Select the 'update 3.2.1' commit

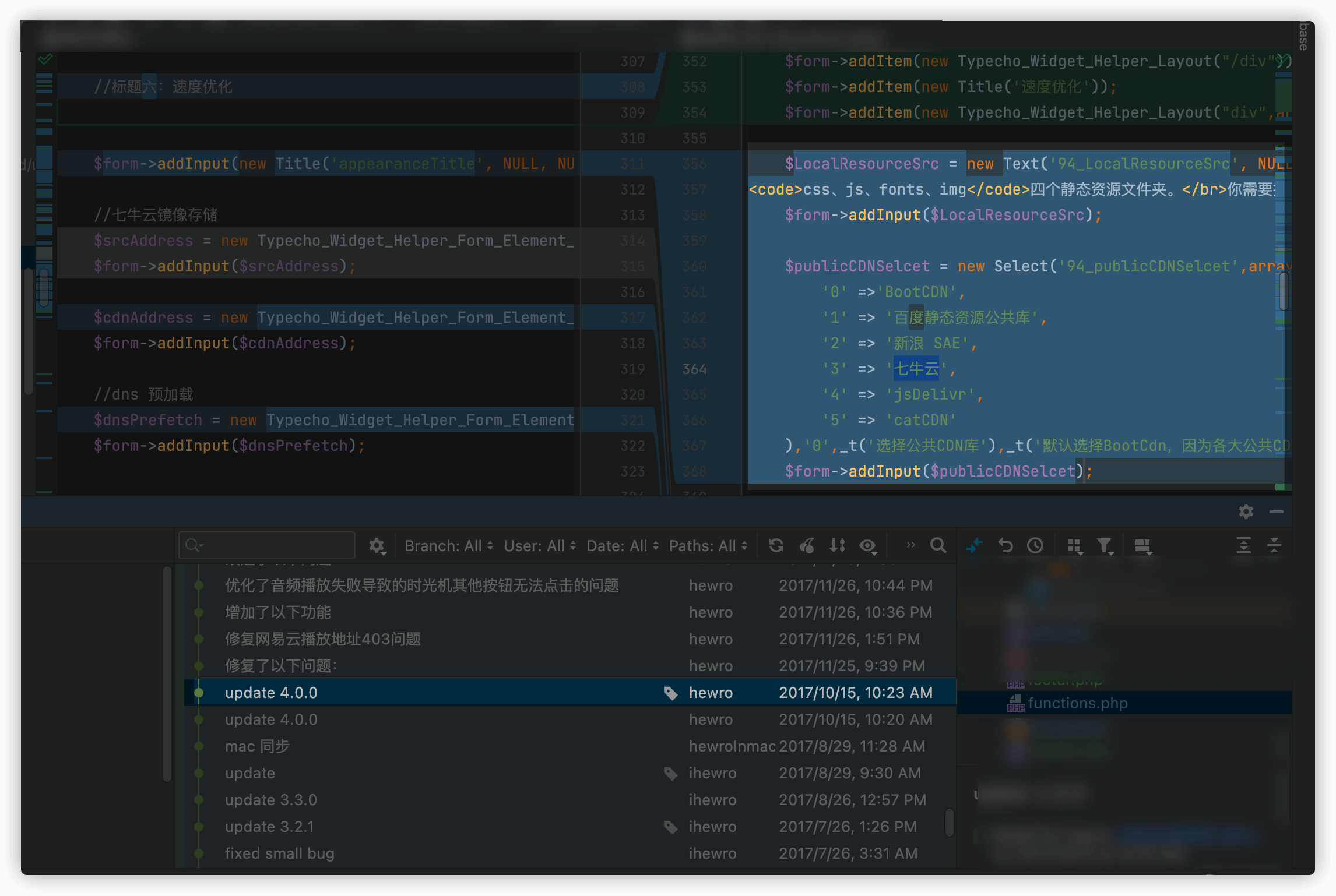570,827
